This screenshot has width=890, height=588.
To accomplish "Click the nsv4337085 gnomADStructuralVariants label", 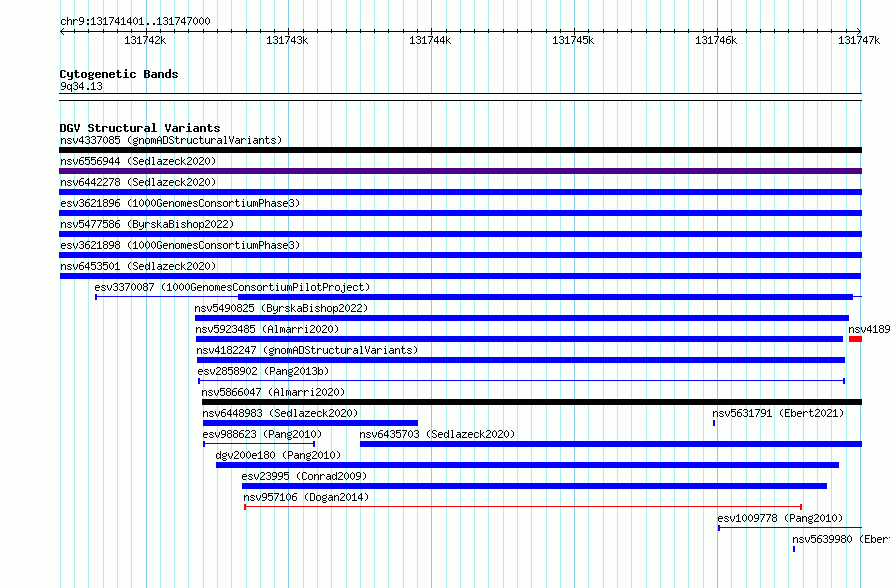I will (x=171, y=140).
